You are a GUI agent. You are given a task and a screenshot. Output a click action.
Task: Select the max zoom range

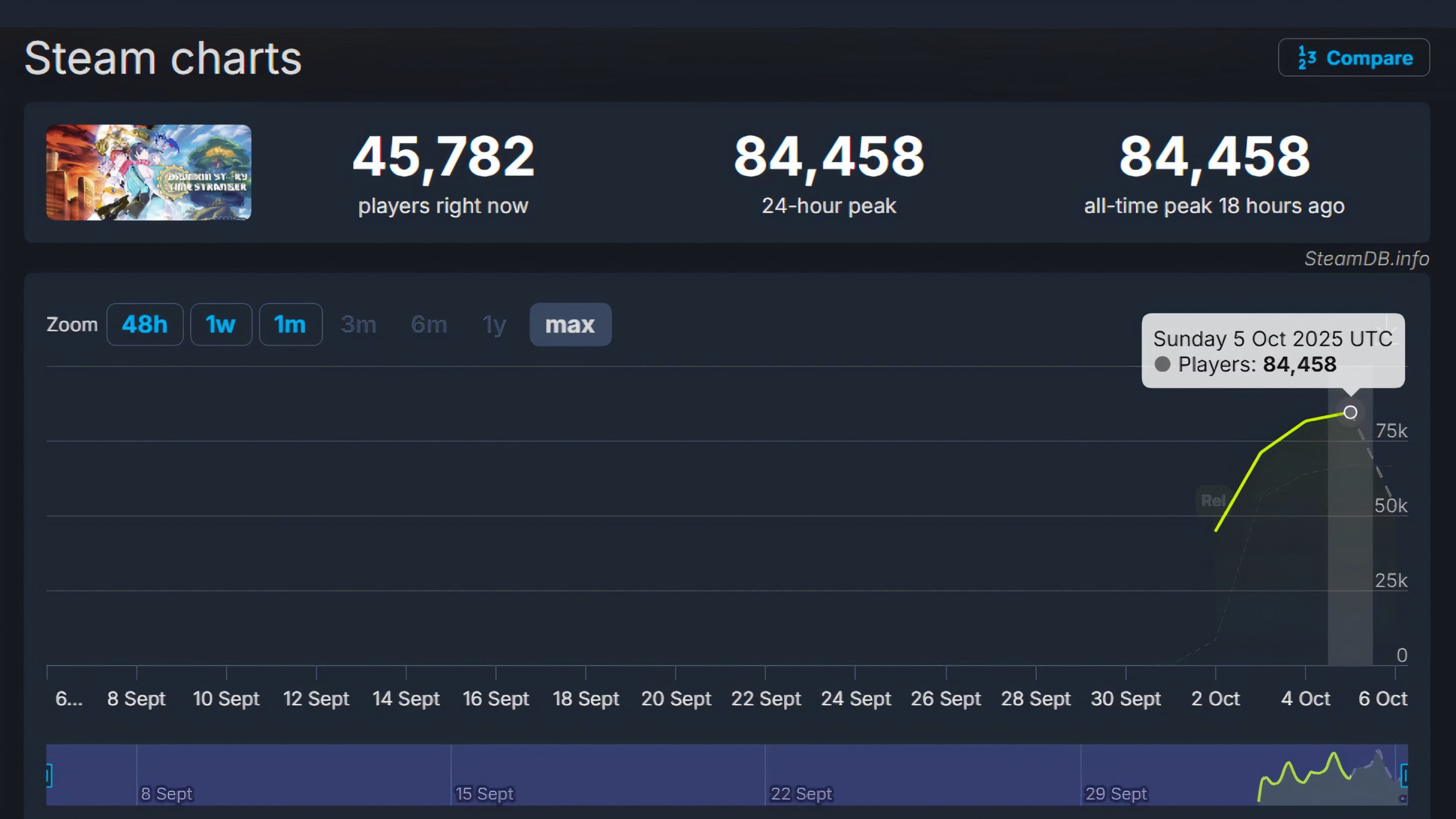[x=570, y=325]
